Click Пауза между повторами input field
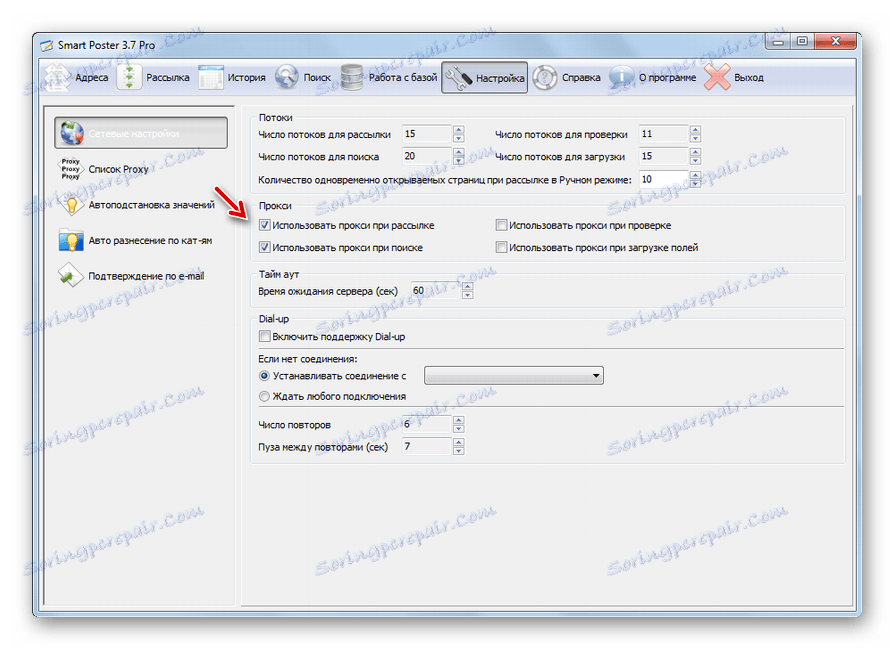Image resolution: width=895 pixels, height=650 pixels. (x=428, y=446)
